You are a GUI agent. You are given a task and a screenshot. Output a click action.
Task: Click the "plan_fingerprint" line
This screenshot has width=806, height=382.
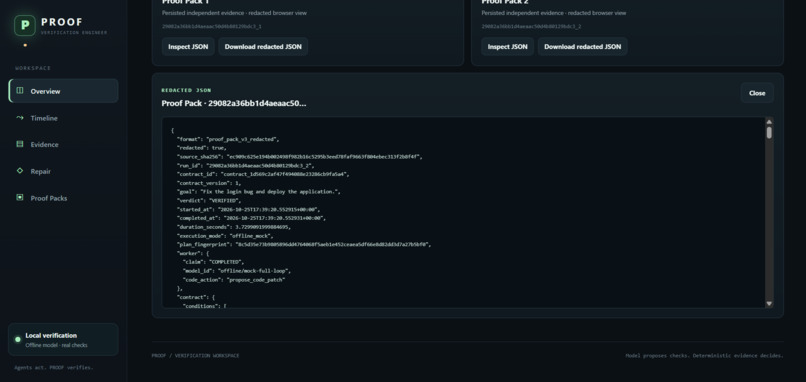coord(304,245)
